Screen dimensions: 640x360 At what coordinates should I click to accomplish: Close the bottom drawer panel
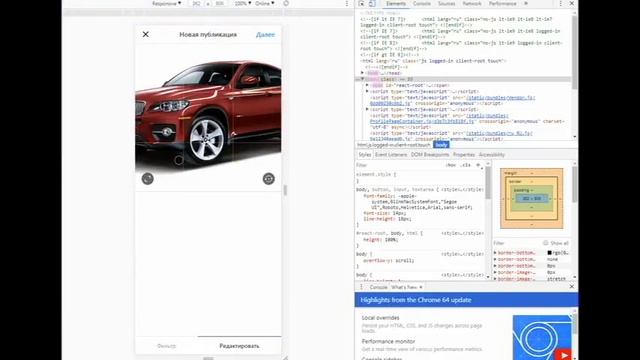[x=571, y=287]
